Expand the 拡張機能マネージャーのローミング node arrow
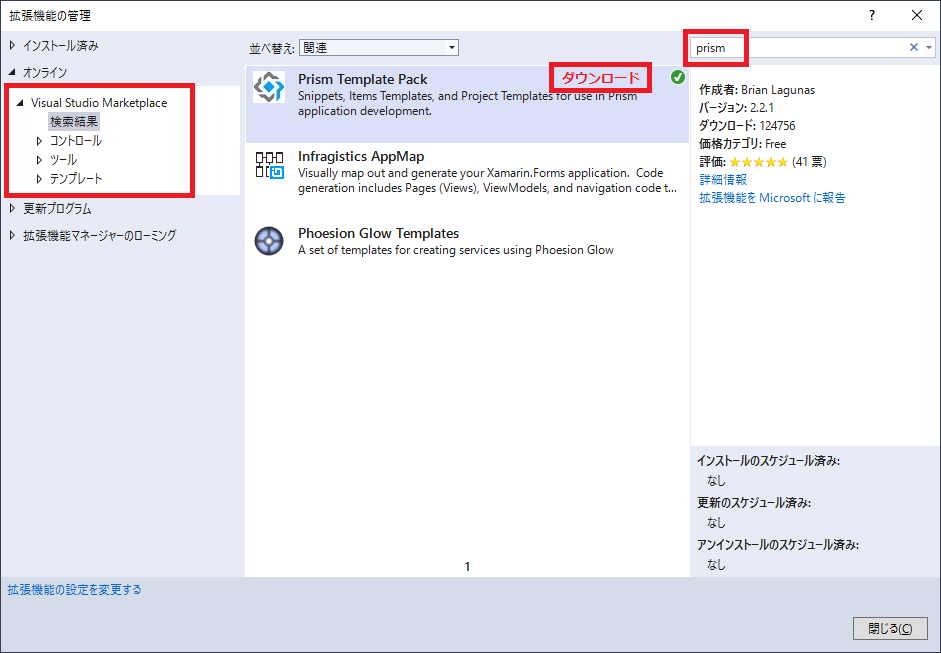Image resolution: width=941 pixels, height=653 pixels. tap(12, 235)
